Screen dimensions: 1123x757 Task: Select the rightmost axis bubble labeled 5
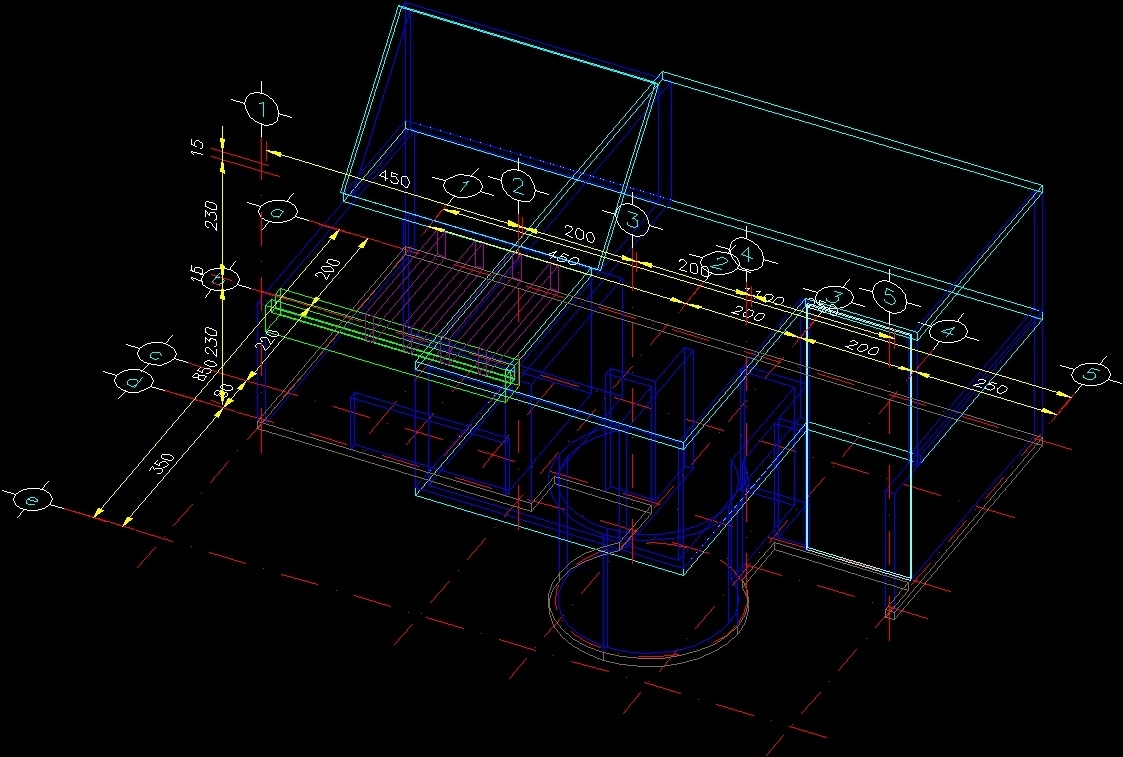click(1091, 373)
